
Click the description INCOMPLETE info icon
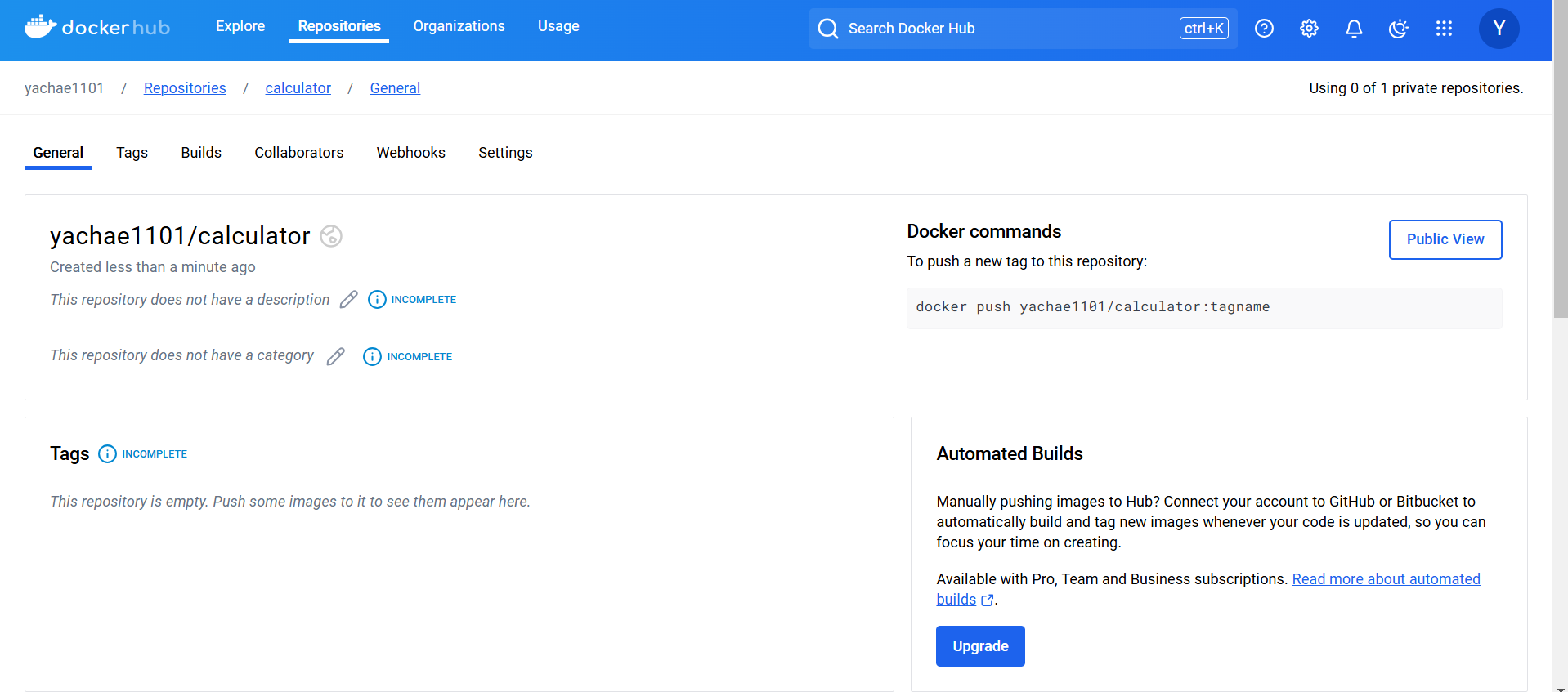[x=377, y=300]
